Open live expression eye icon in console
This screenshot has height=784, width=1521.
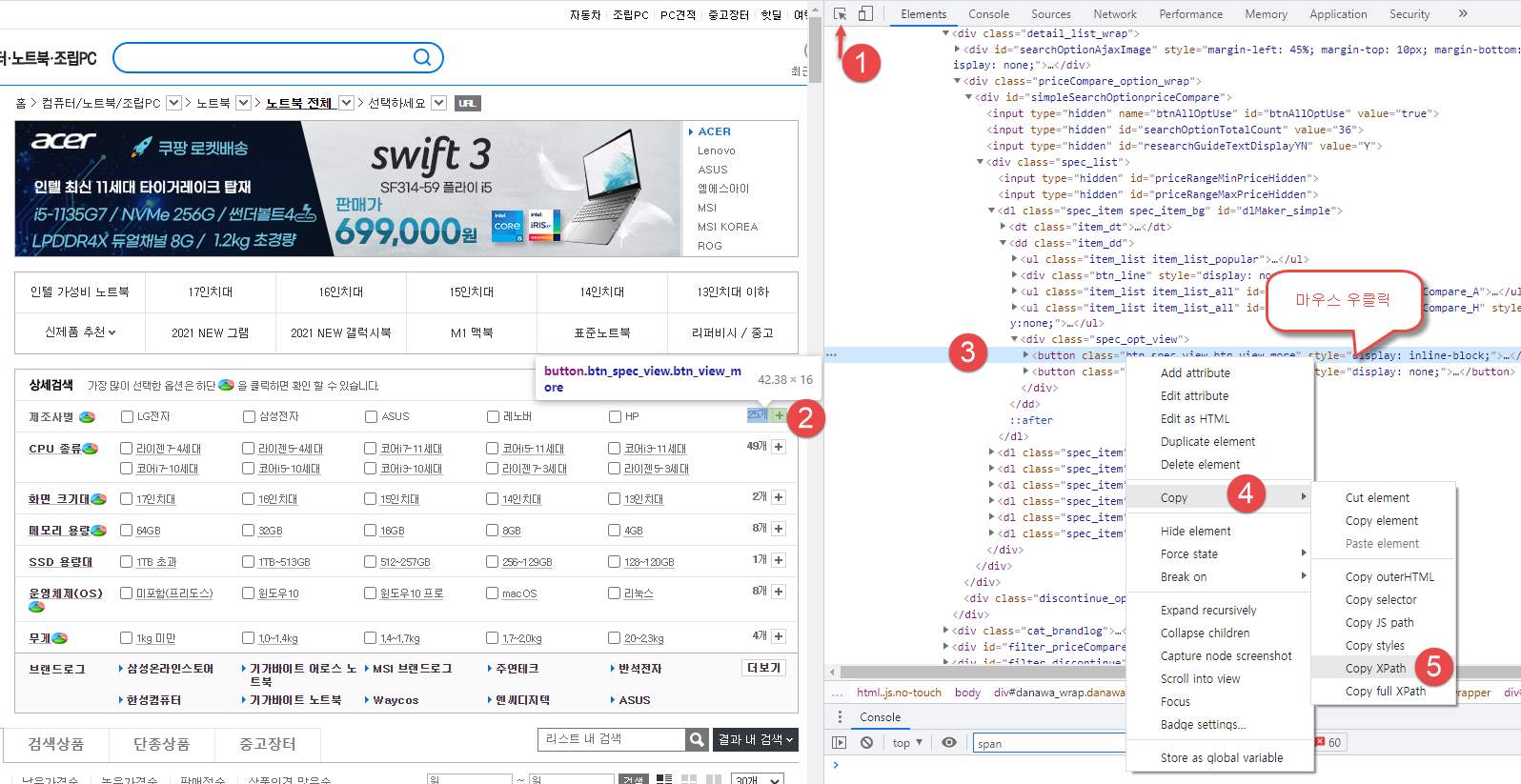(x=949, y=743)
